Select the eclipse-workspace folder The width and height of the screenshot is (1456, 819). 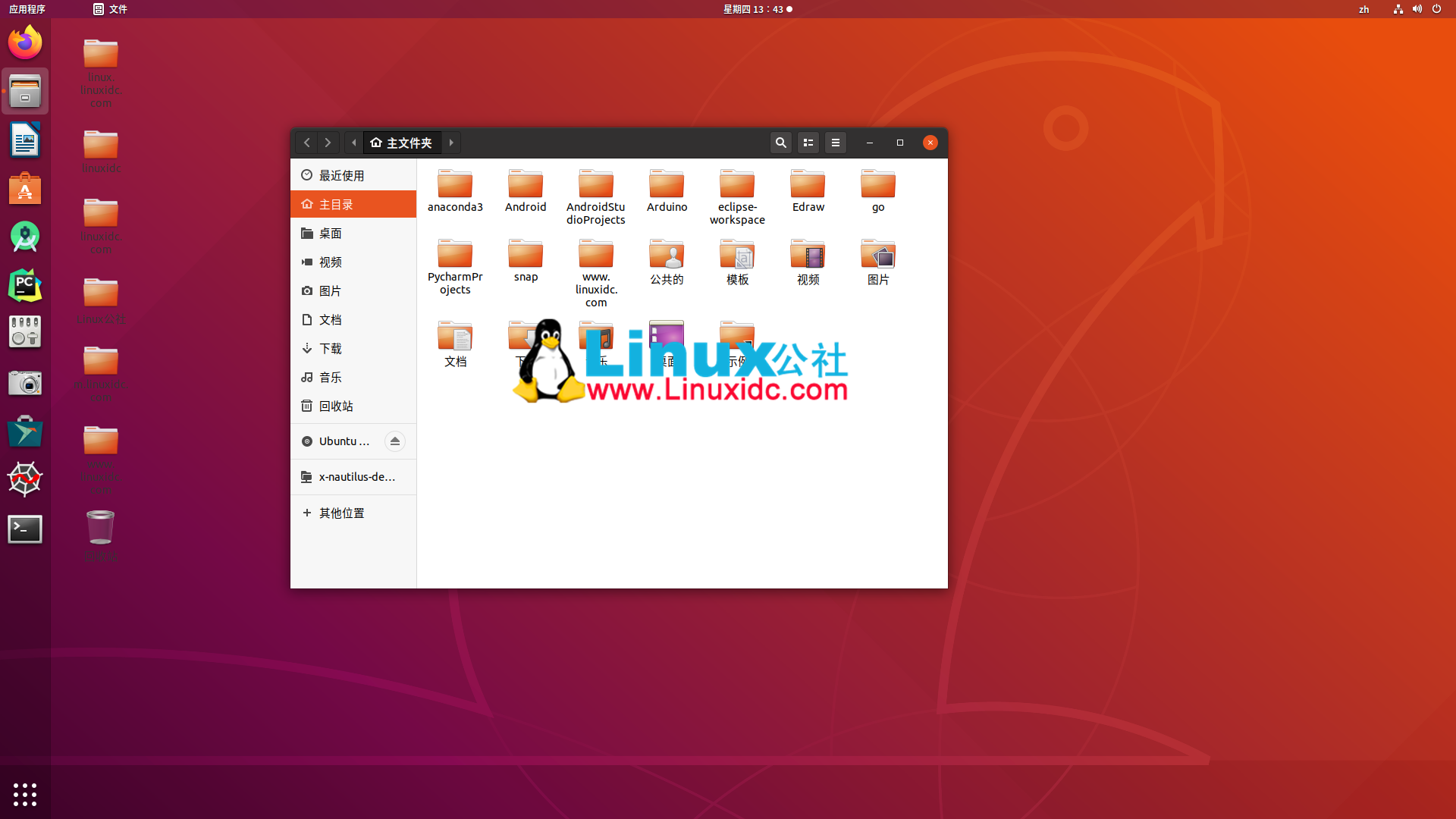click(737, 197)
